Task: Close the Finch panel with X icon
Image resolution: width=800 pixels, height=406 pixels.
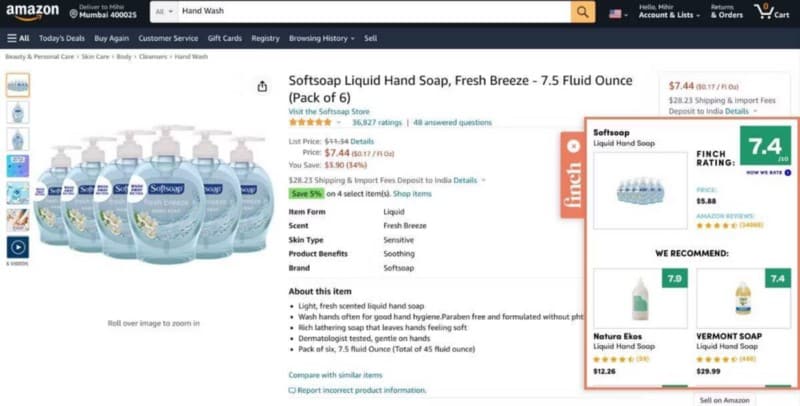Action: pyautogui.click(x=573, y=146)
